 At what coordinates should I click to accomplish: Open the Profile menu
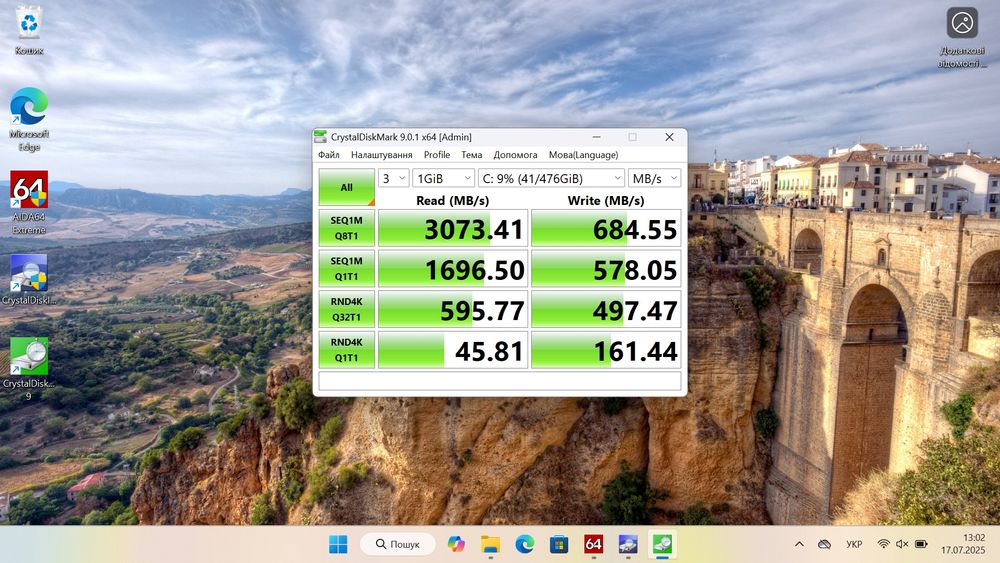pyautogui.click(x=437, y=154)
